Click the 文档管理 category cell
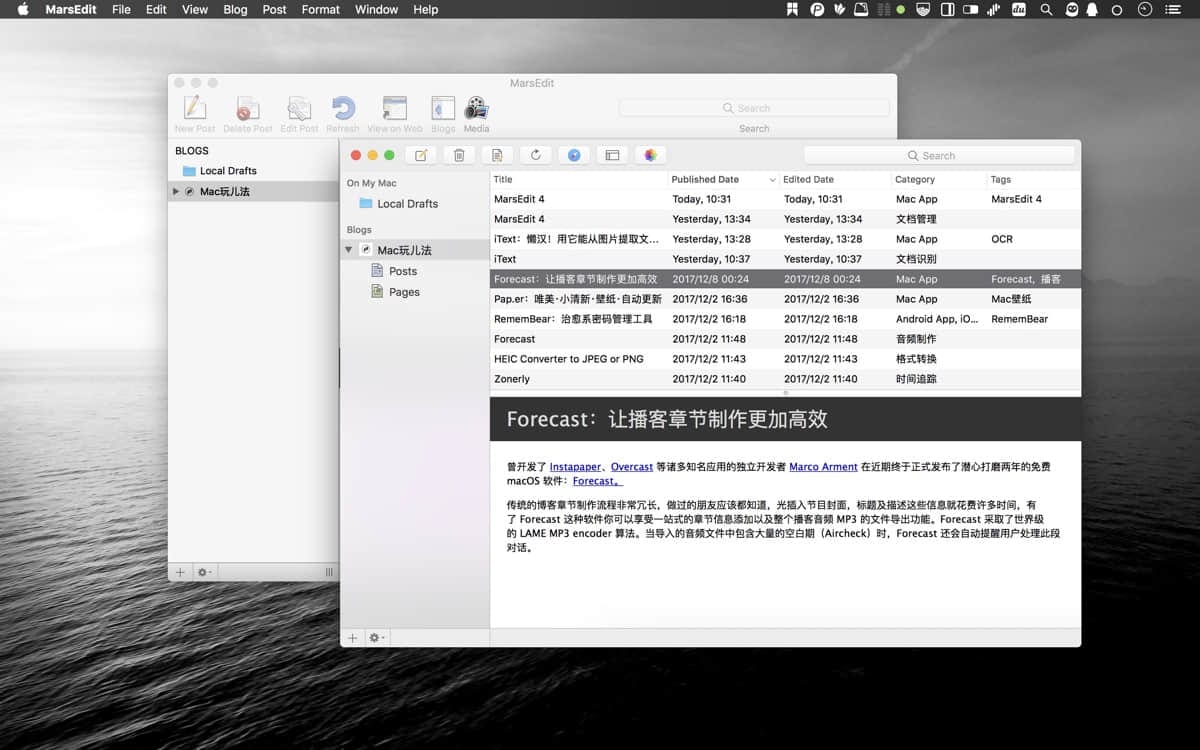 pyautogui.click(x=916, y=219)
